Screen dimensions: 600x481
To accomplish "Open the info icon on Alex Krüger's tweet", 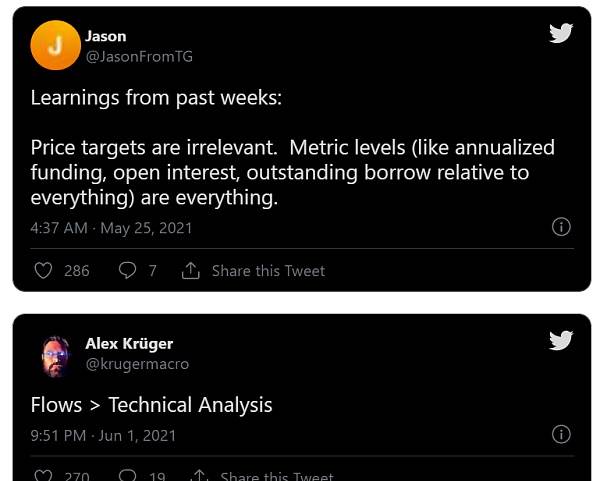I will pyautogui.click(x=561, y=434).
